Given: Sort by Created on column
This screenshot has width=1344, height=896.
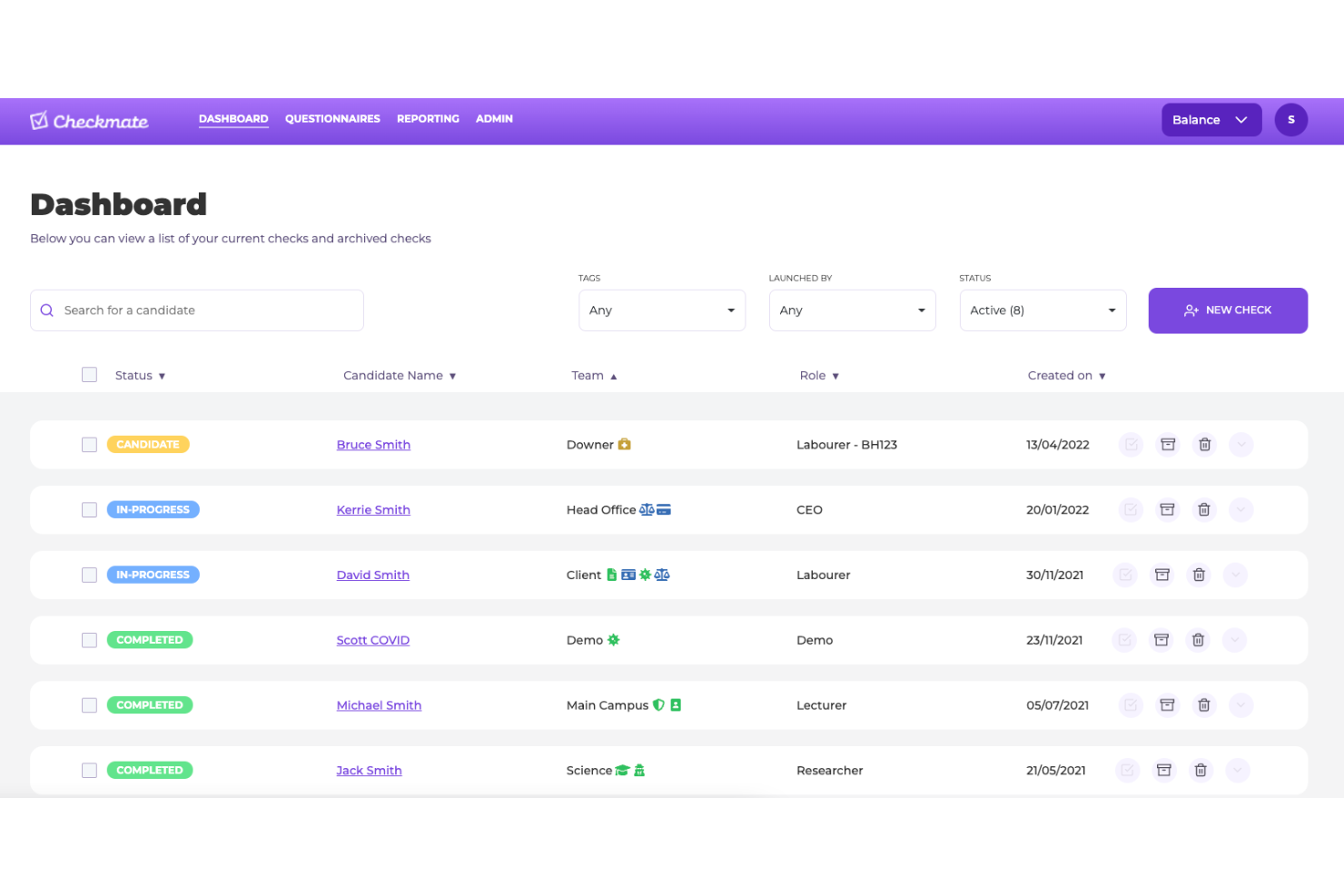Looking at the screenshot, I should tap(1066, 376).
